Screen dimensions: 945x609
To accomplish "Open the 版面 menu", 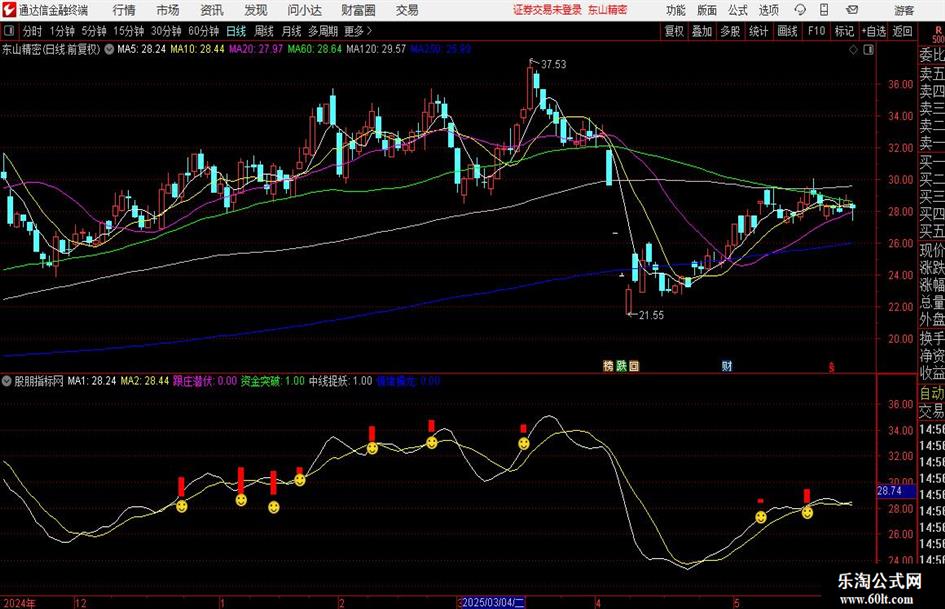I will point(706,10).
